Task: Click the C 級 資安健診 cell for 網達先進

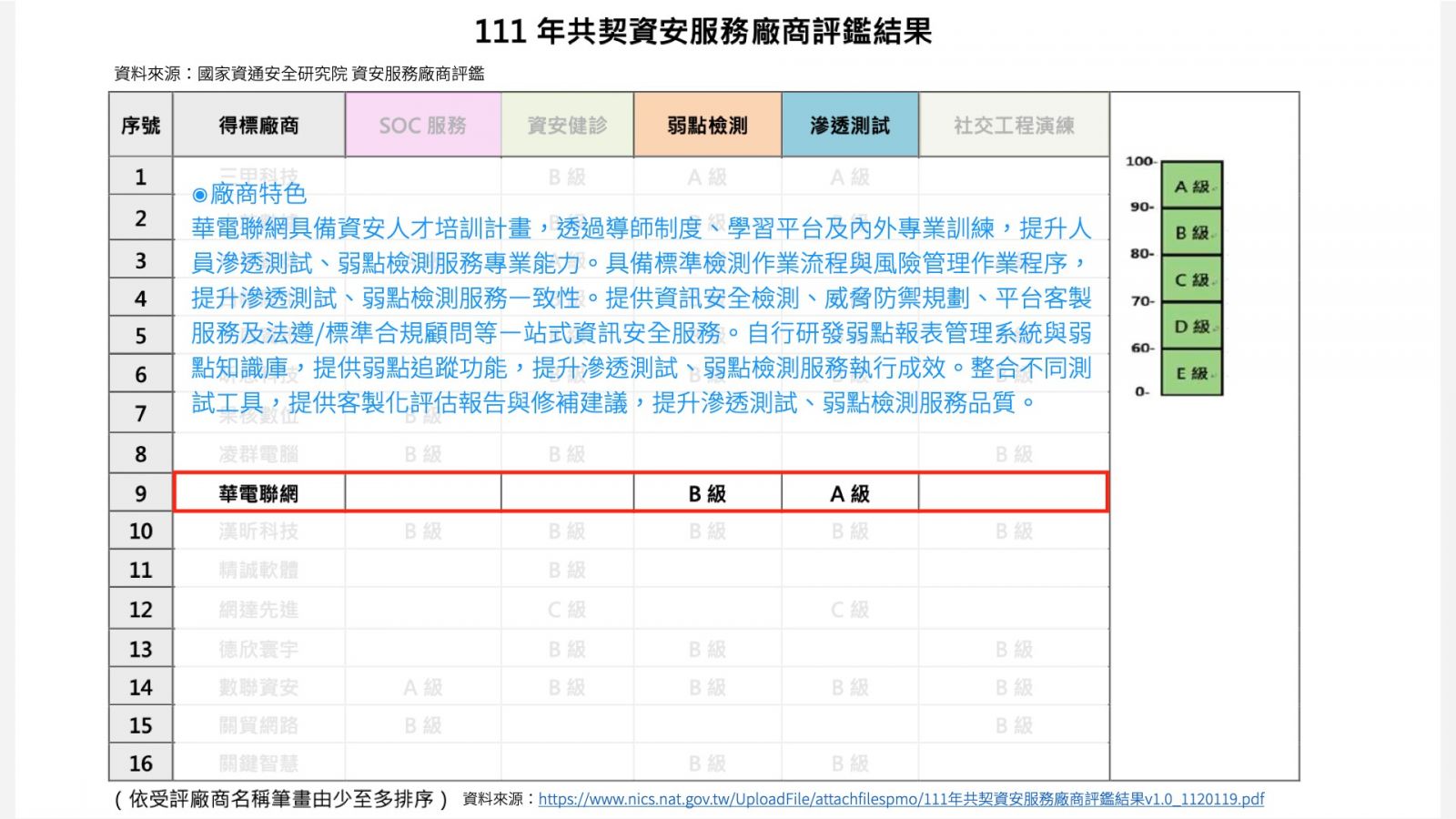Action: click(x=568, y=609)
